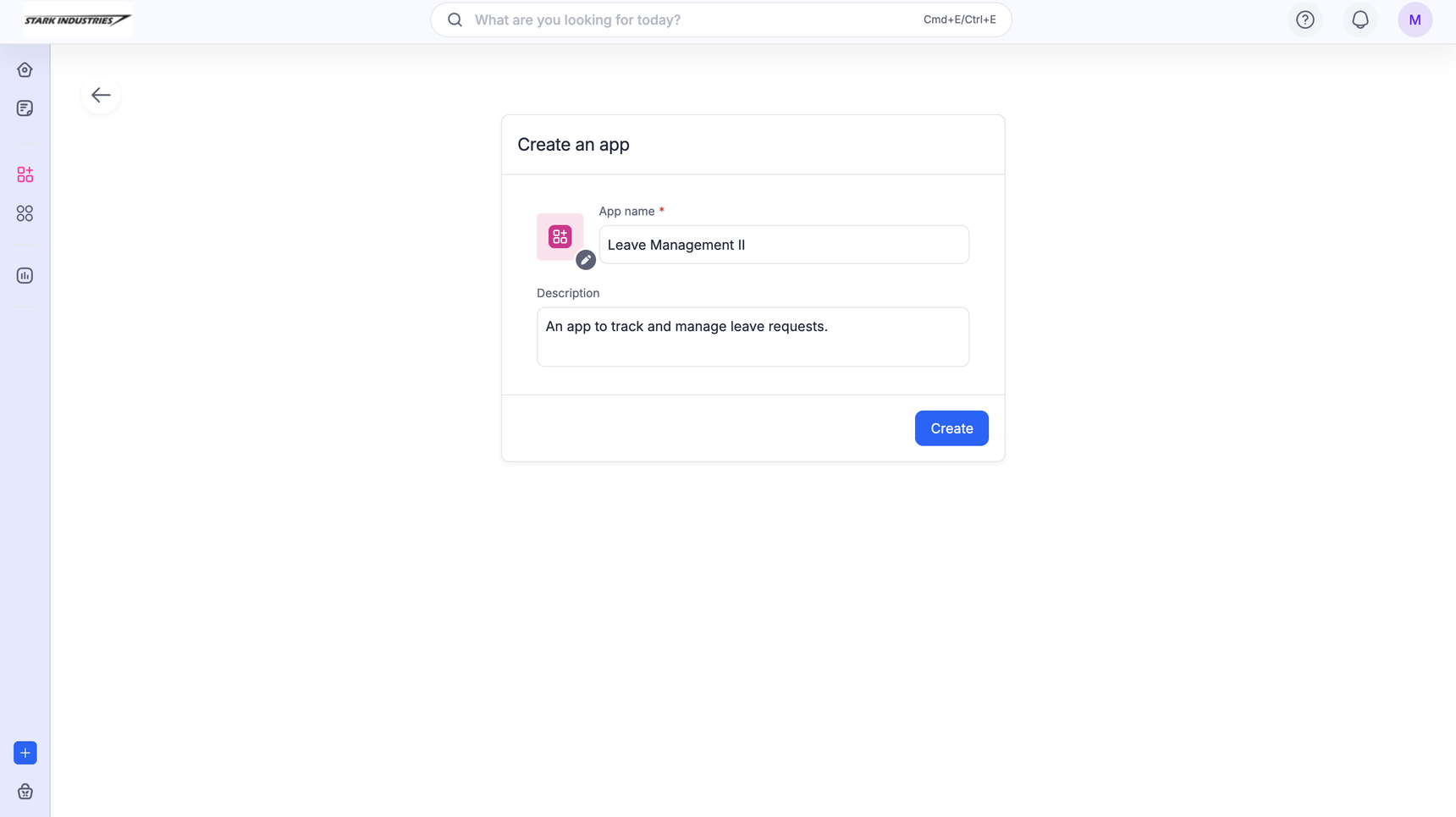The height and width of the screenshot is (817, 1456).
Task: Go to the Home icon in sidebar
Action: (25, 69)
